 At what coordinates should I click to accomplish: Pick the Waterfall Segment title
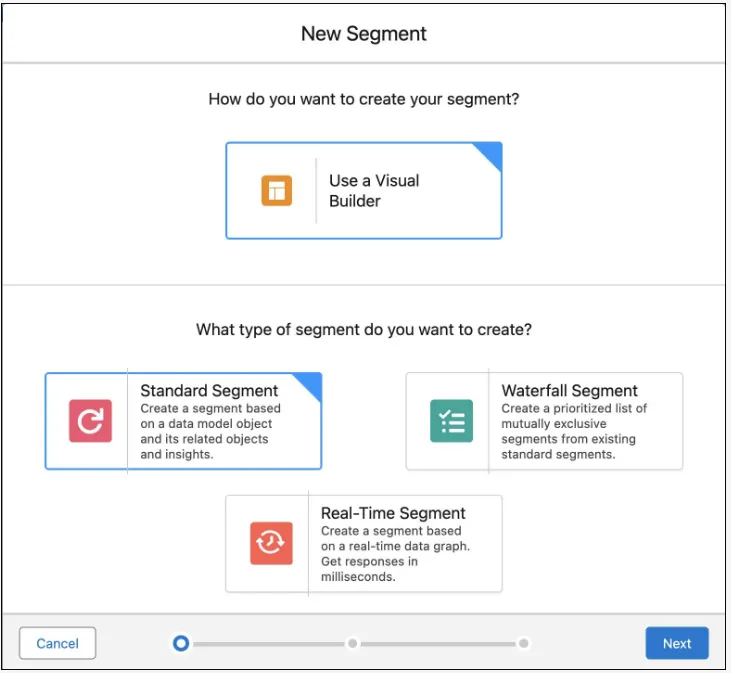569,390
